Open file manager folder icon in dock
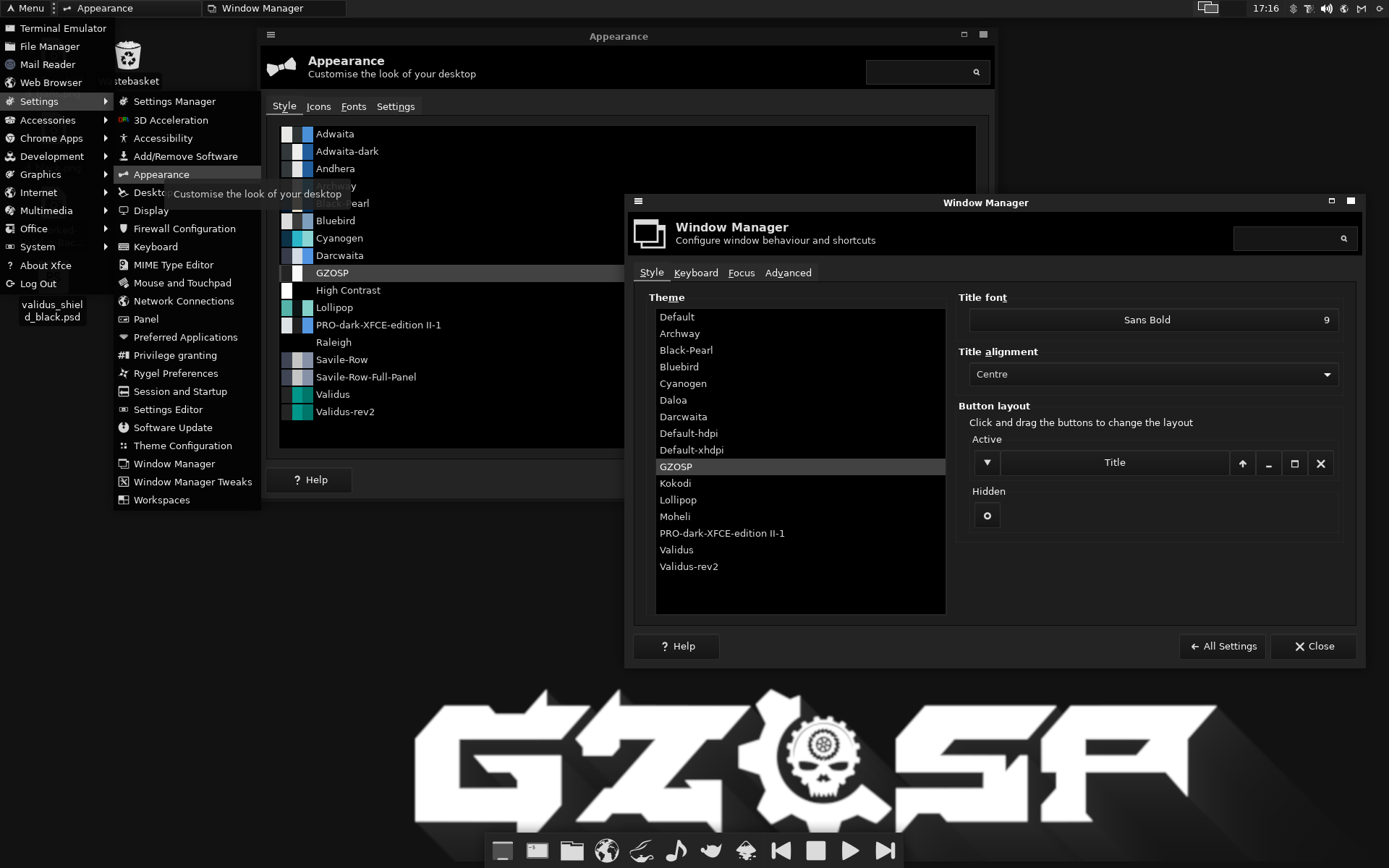Viewport: 1389px width, 868px height. [x=572, y=851]
